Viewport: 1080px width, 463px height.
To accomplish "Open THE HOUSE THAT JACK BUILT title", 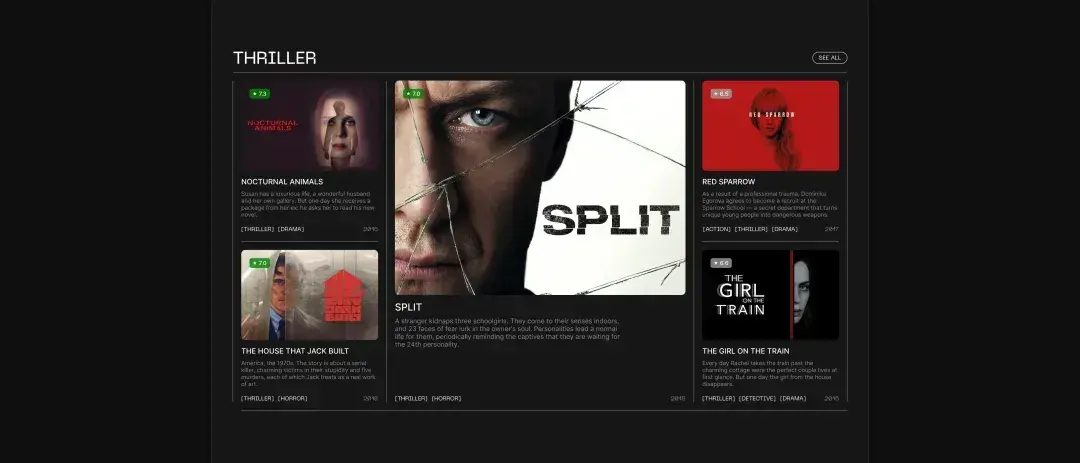I will (x=295, y=351).
